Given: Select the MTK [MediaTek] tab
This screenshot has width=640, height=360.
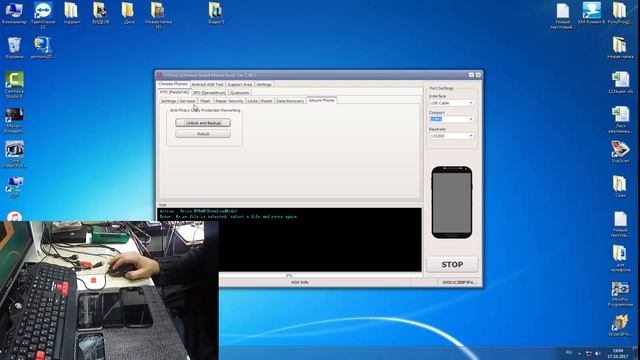Looking at the screenshot, I should pyautogui.click(x=174, y=92).
